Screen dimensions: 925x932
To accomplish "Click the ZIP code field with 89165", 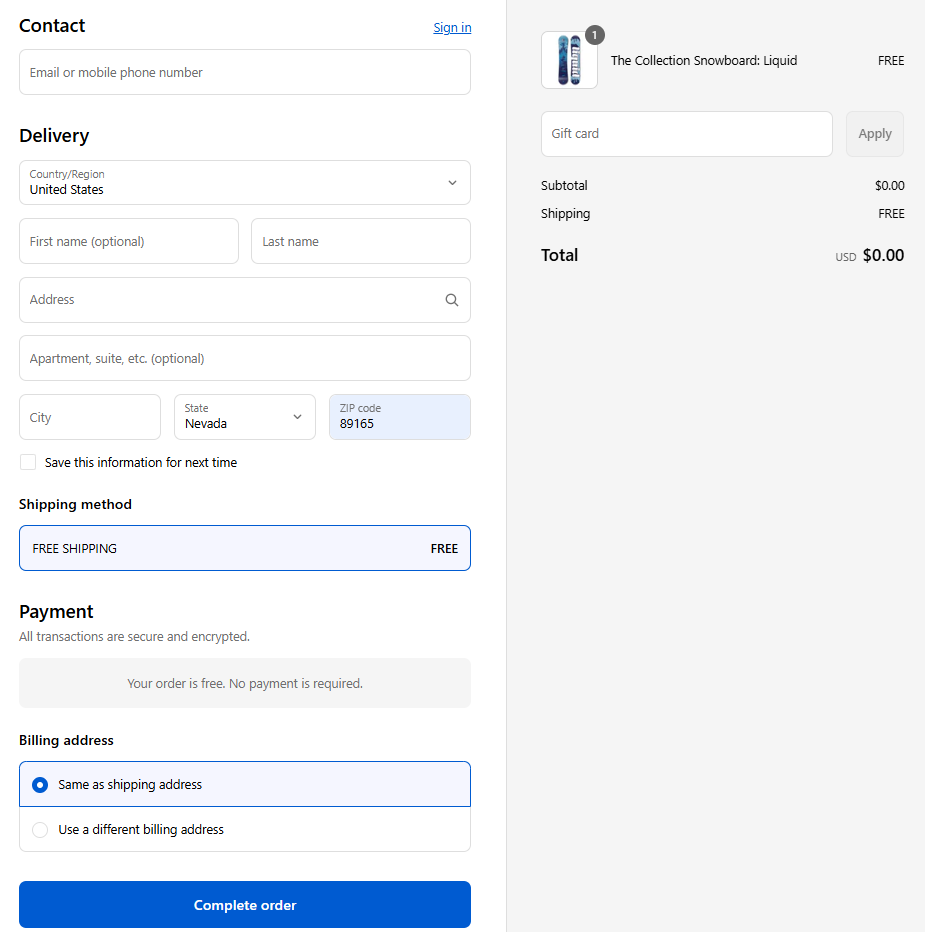I will (399, 417).
